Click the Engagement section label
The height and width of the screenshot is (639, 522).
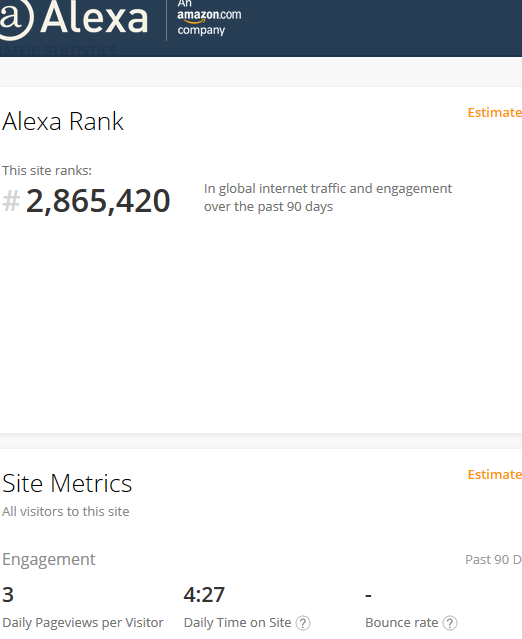tap(48, 559)
